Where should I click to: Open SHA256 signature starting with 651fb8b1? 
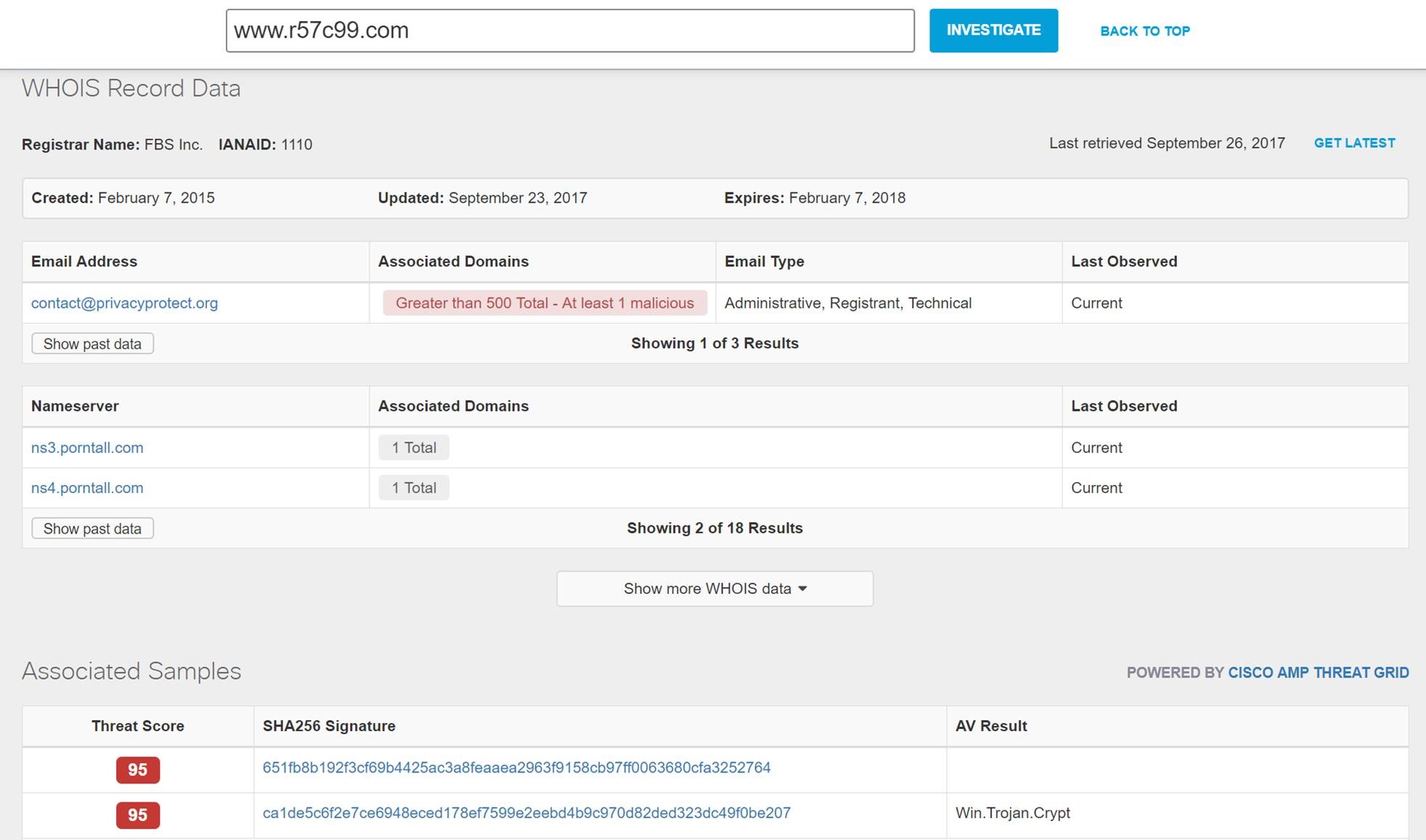point(516,767)
